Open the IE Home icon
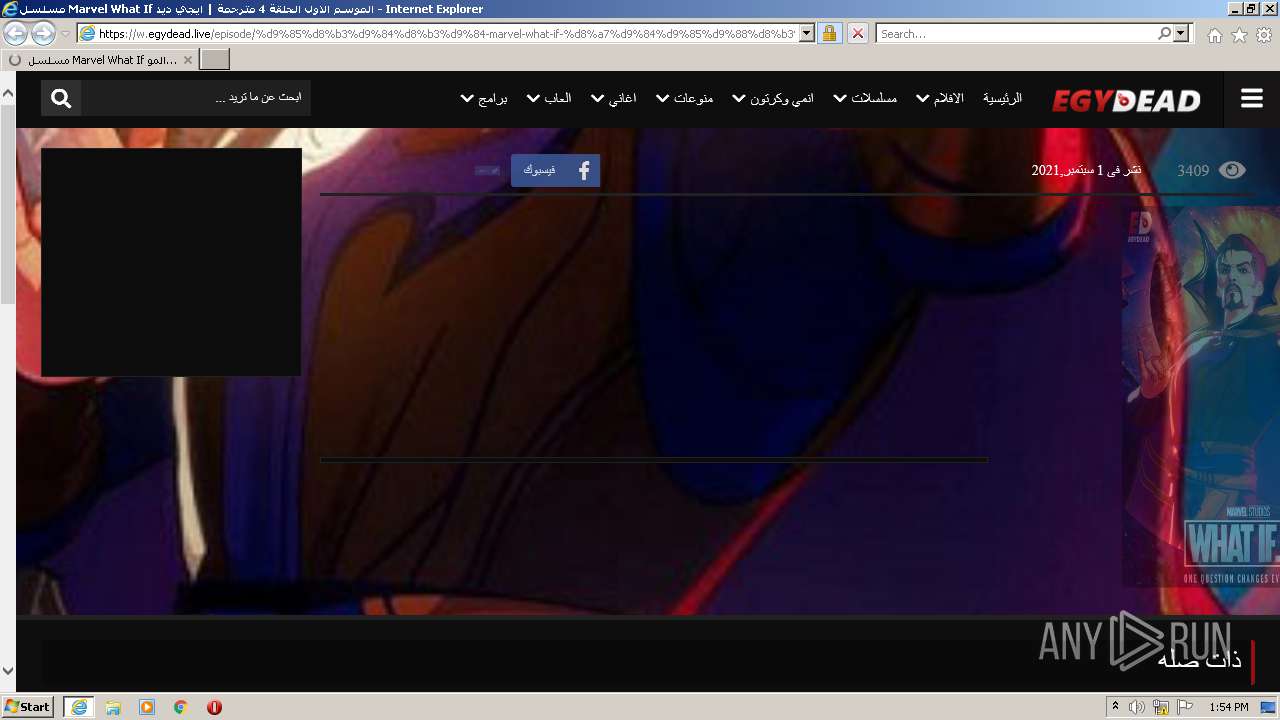The height and width of the screenshot is (720, 1280). pyautogui.click(x=1214, y=35)
